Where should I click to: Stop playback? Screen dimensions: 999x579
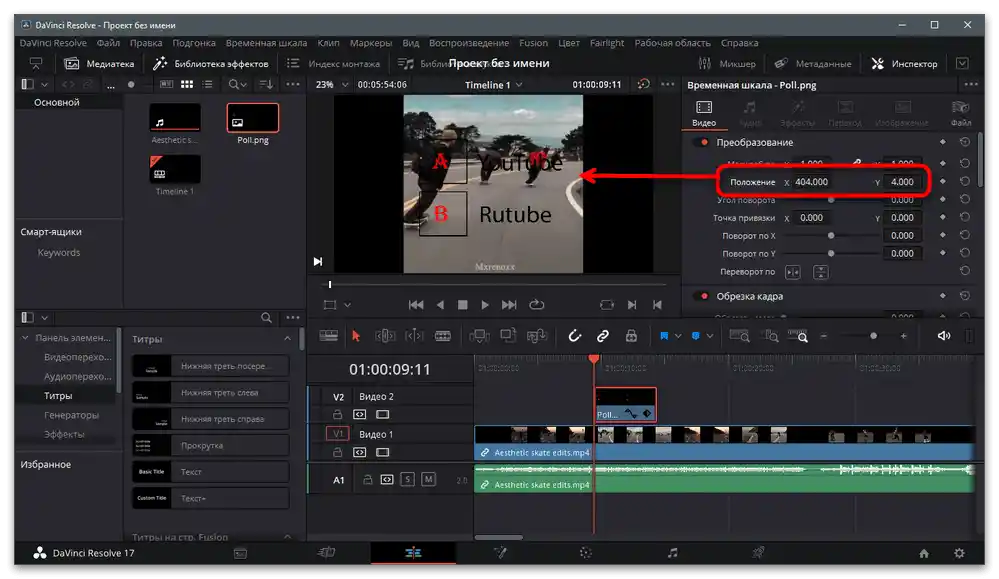click(463, 305)
